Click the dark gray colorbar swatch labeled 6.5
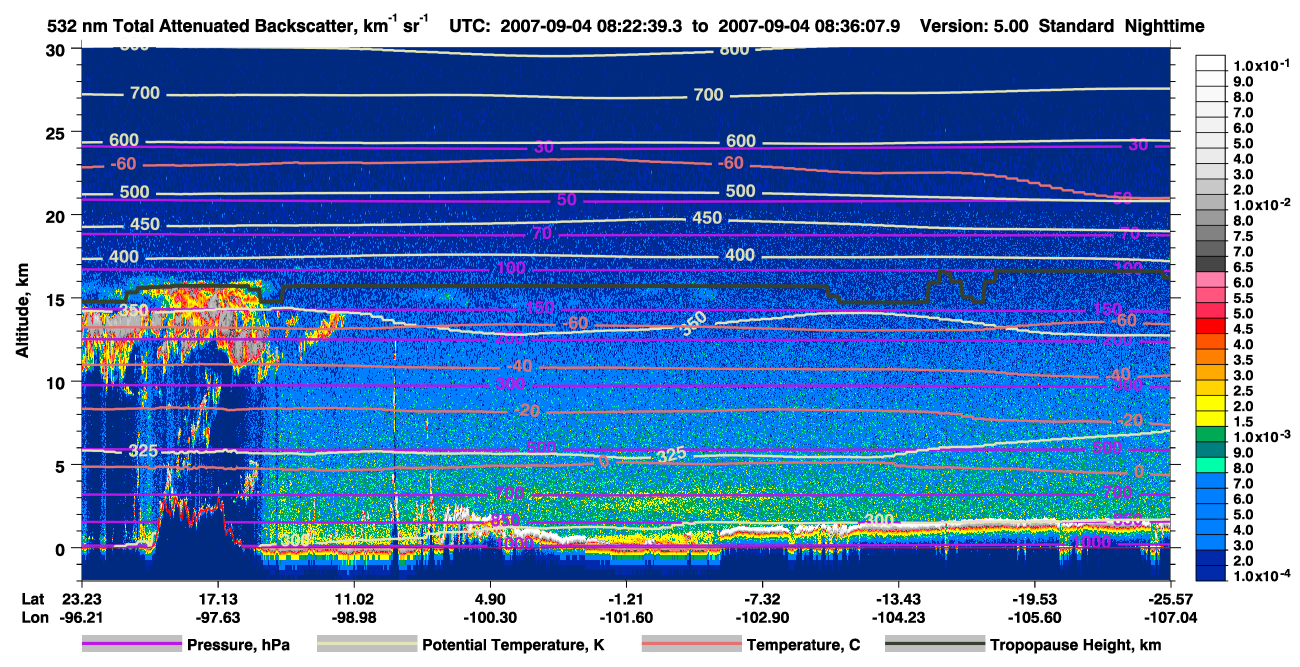The height and width of the screenshot is (667, 1300). (1213, 266)
